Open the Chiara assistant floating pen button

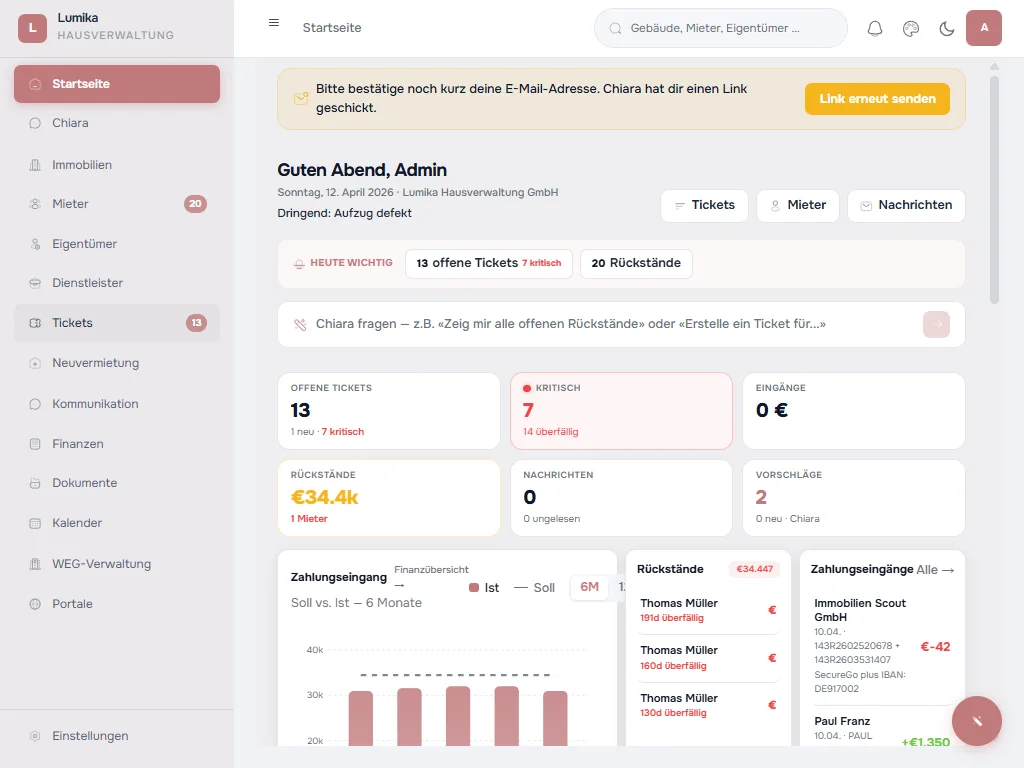[x=976, y=720]
